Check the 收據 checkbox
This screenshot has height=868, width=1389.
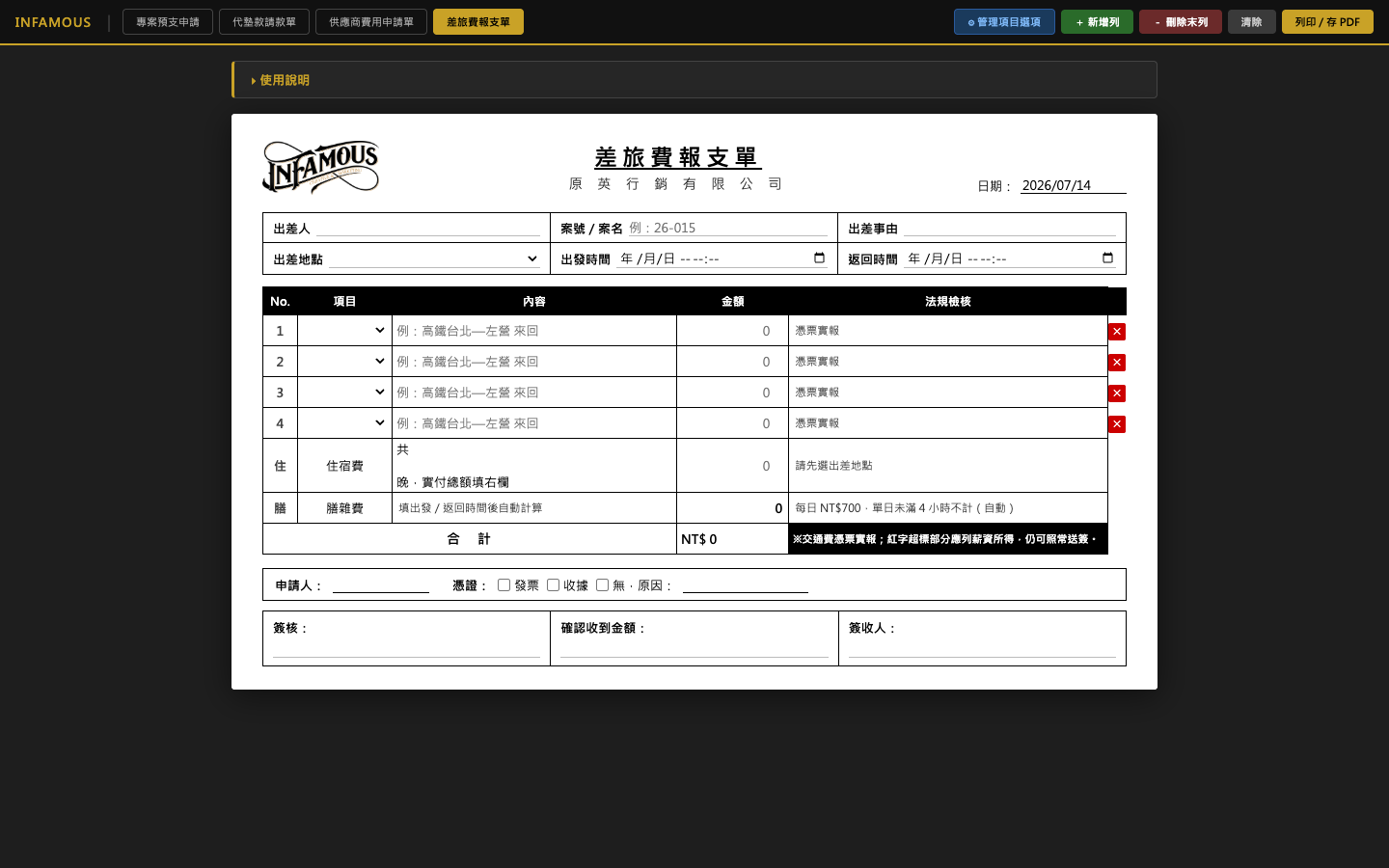click(553, 584)
